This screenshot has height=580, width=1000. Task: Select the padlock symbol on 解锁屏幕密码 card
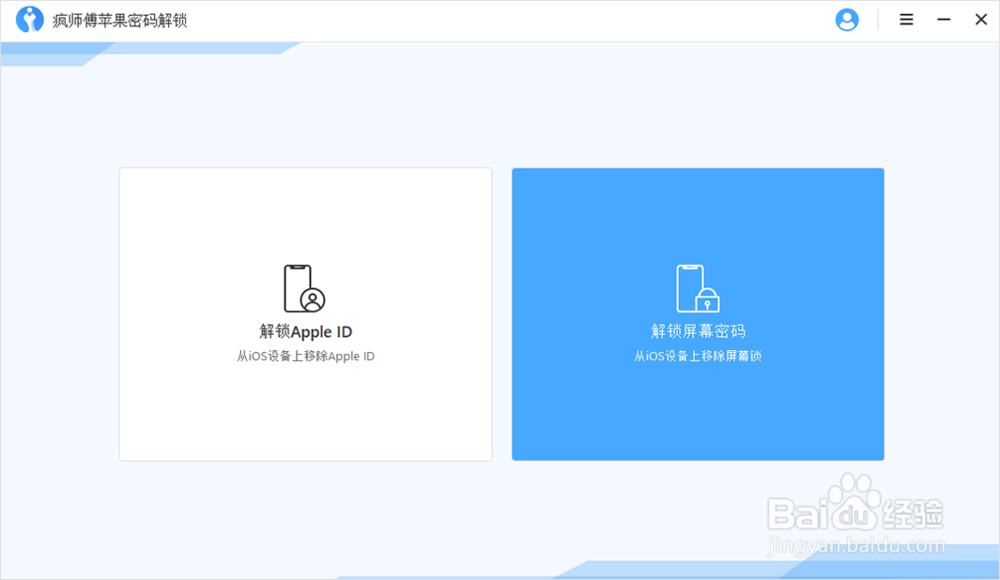pyautogui.click(x=708, y=299)
